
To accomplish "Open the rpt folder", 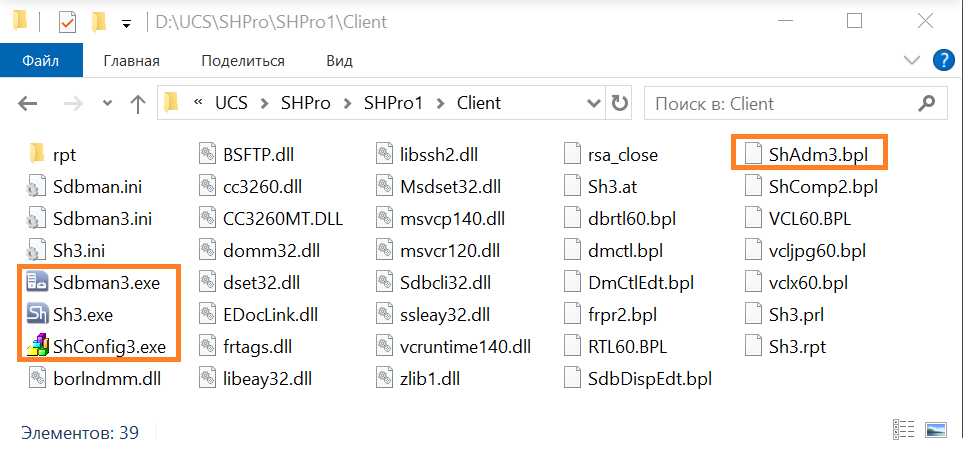I will click(x=64, y=155).
